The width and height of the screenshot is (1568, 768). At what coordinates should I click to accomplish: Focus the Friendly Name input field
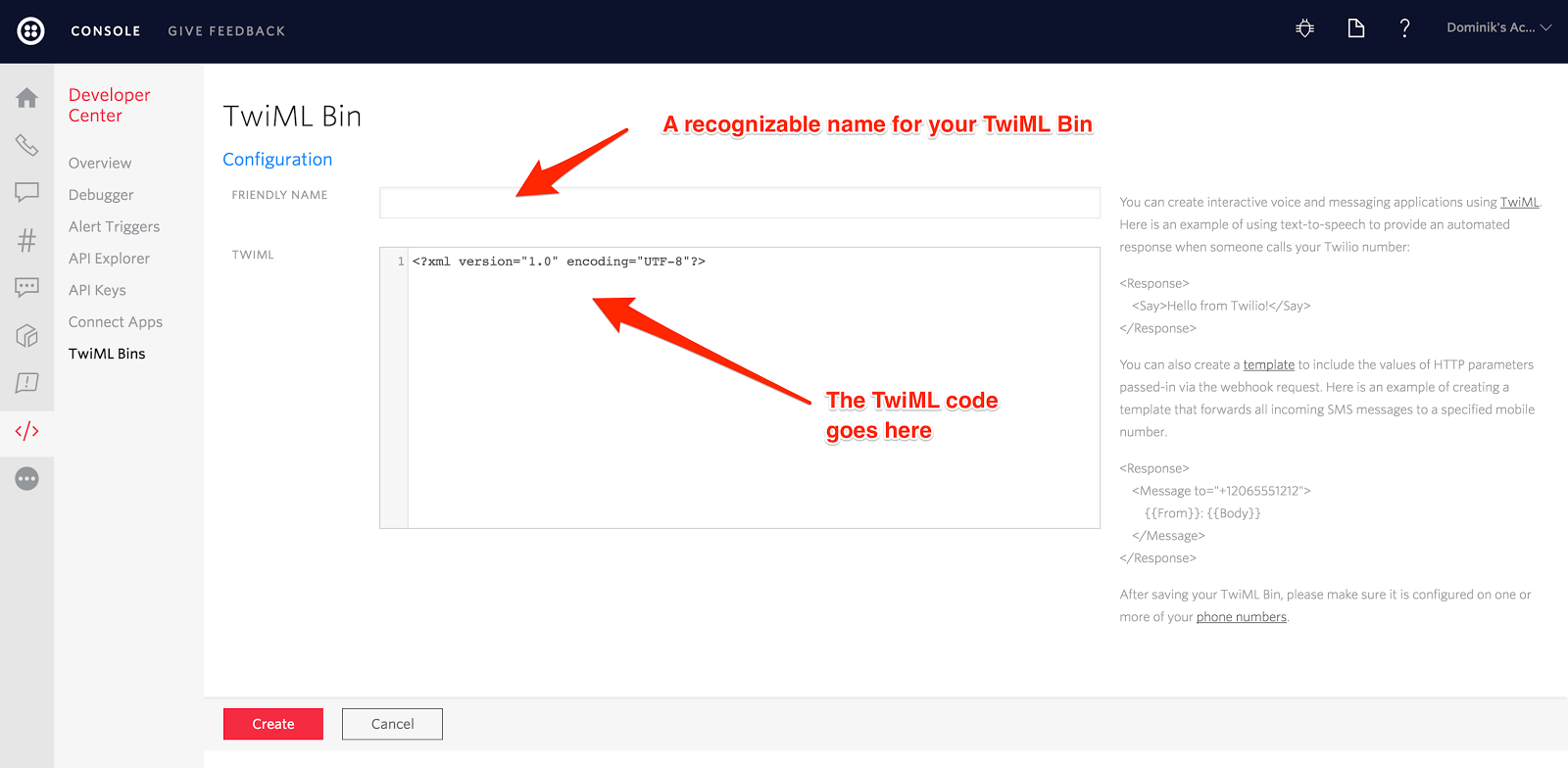740,203
